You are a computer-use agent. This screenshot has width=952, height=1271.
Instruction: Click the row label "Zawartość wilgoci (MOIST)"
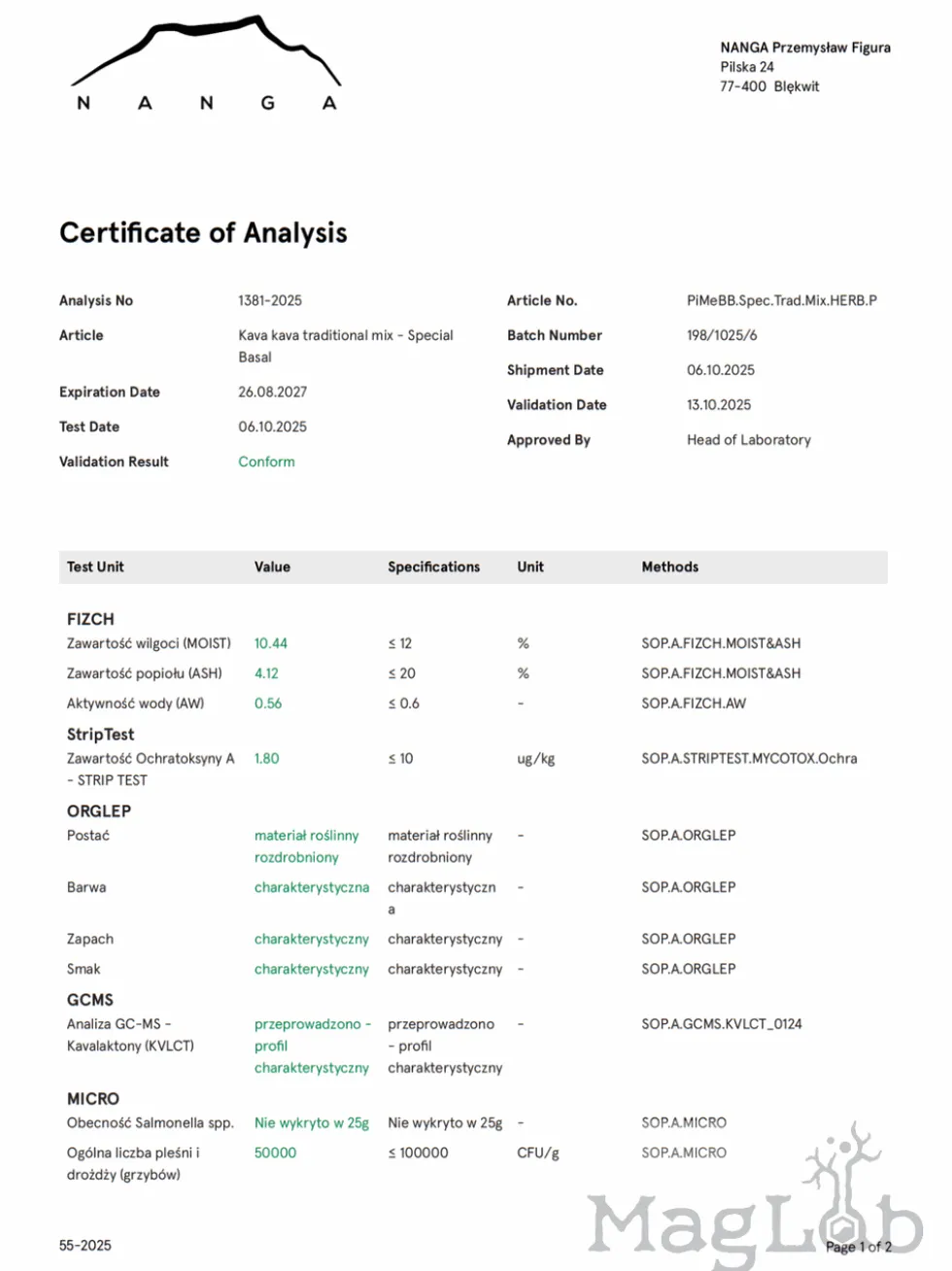pos(149,643)
